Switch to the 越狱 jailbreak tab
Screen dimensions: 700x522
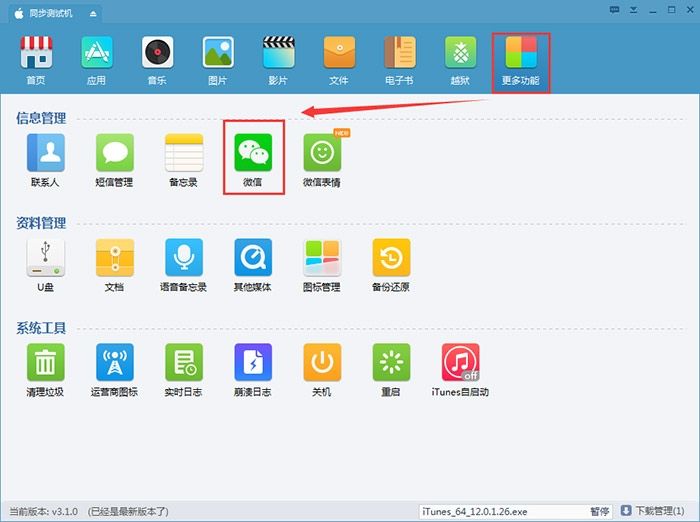point(460,59)
